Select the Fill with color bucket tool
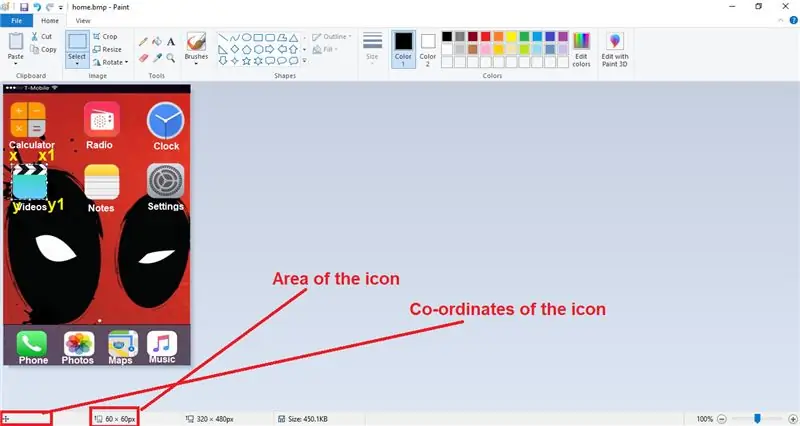The image size is (800, 426). tap(157, 42)
